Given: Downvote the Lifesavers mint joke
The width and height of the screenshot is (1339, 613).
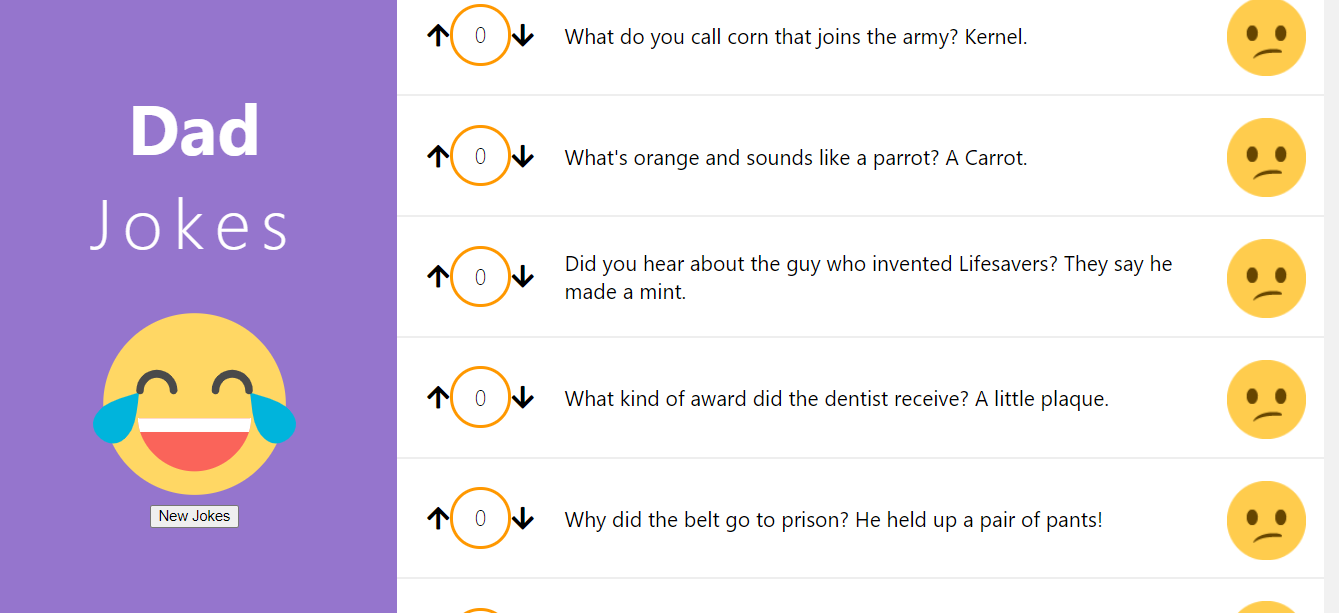Looking at the screenshot, I should (523, 277).
